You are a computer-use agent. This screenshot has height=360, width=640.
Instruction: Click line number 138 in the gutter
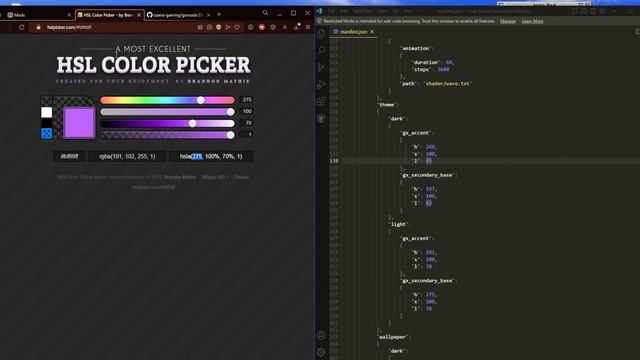tap(334, 161)
